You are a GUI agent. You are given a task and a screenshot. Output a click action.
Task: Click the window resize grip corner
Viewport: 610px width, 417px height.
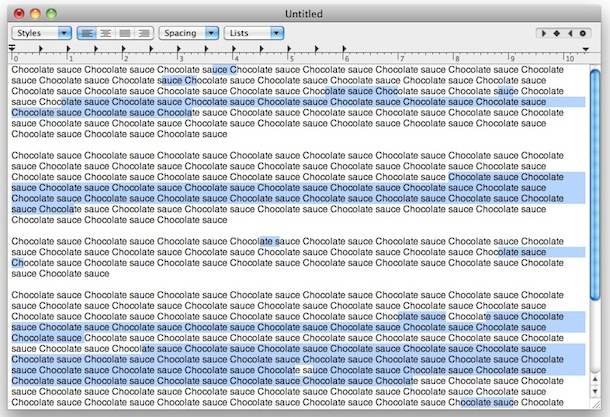(x=596, y=404)
